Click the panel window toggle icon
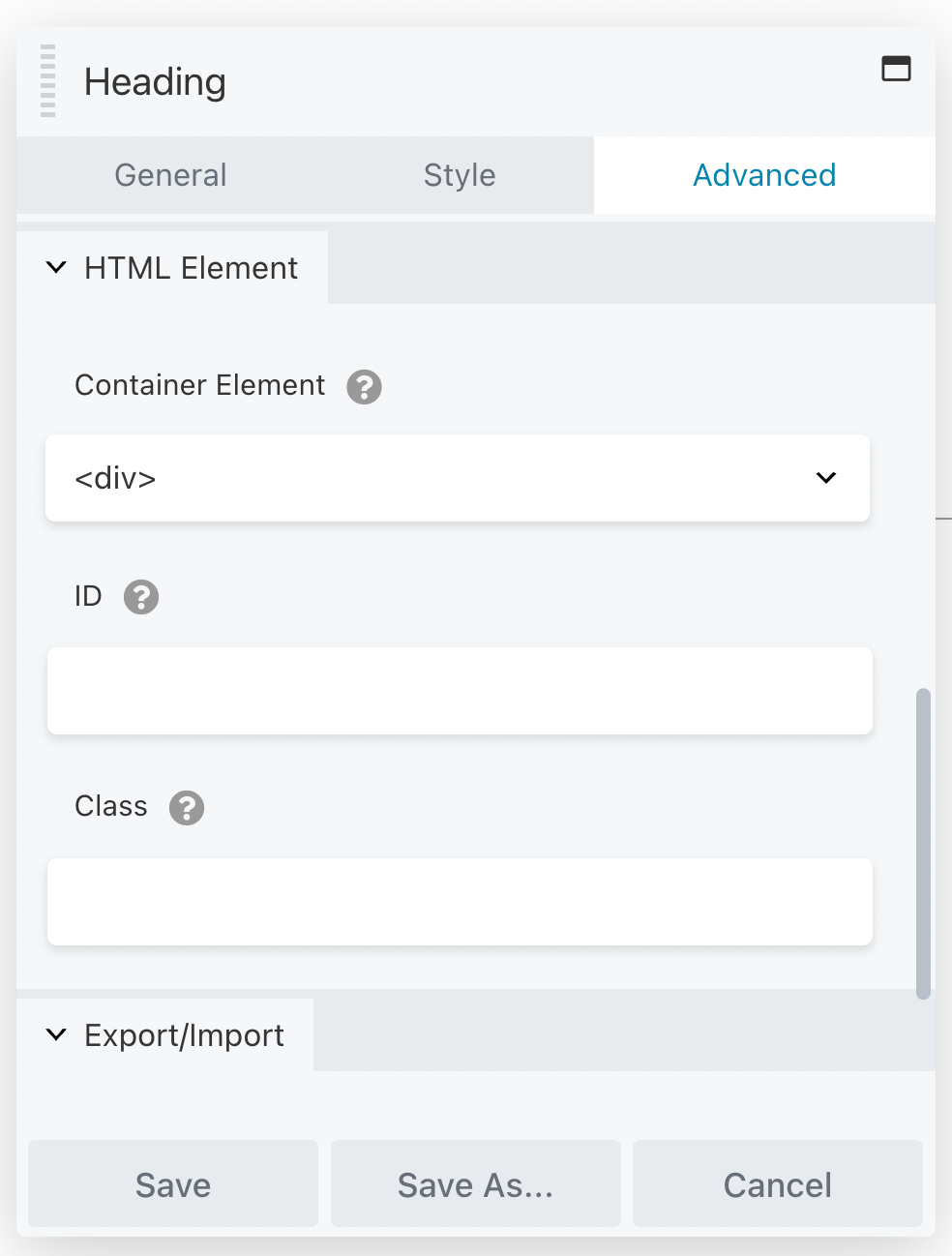 click(896, 69)
